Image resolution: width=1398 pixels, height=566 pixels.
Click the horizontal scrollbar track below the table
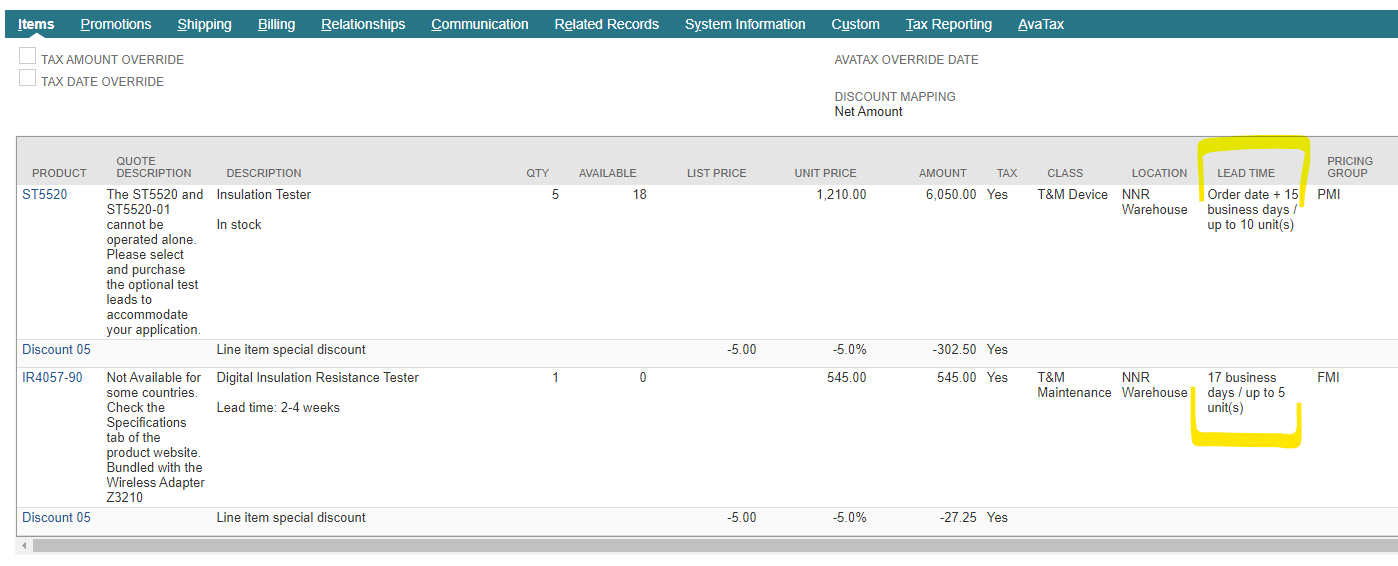click(714, 546)
